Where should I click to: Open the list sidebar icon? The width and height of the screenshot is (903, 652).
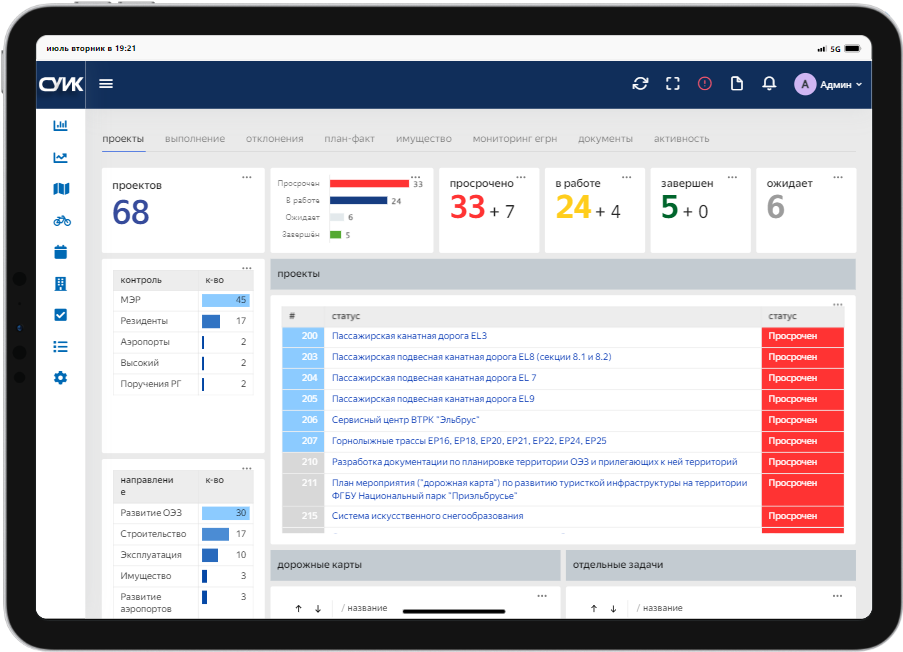point(60,347)
